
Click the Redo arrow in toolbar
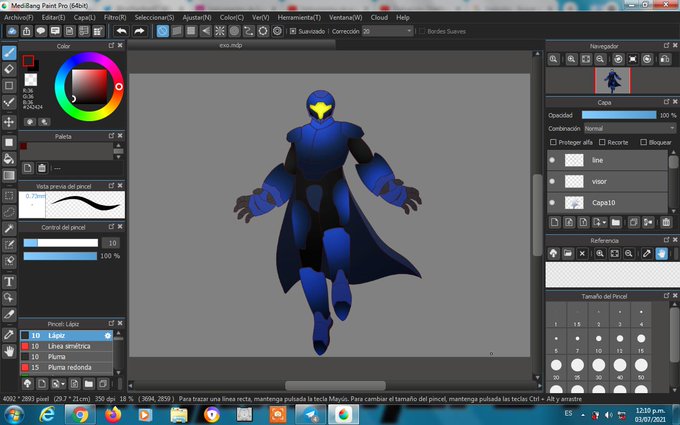[x=139, y=31]
